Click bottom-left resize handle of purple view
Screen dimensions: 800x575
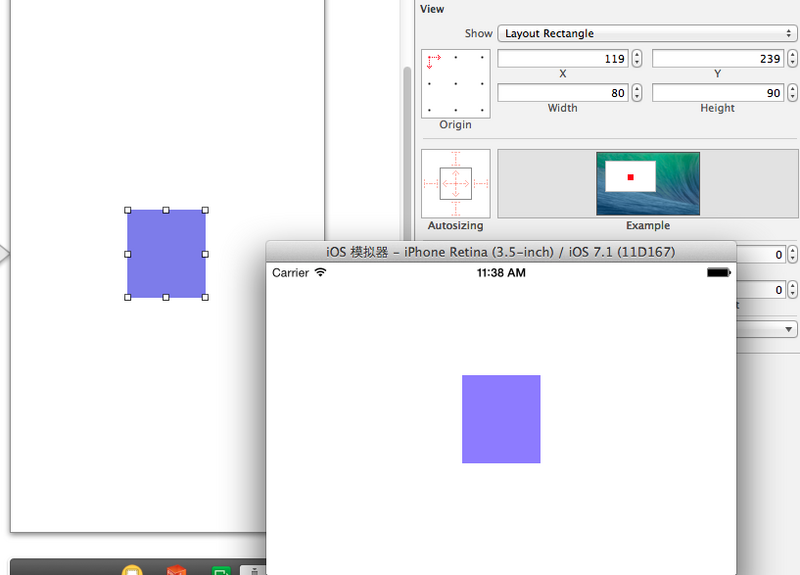[x=128, y=297]
